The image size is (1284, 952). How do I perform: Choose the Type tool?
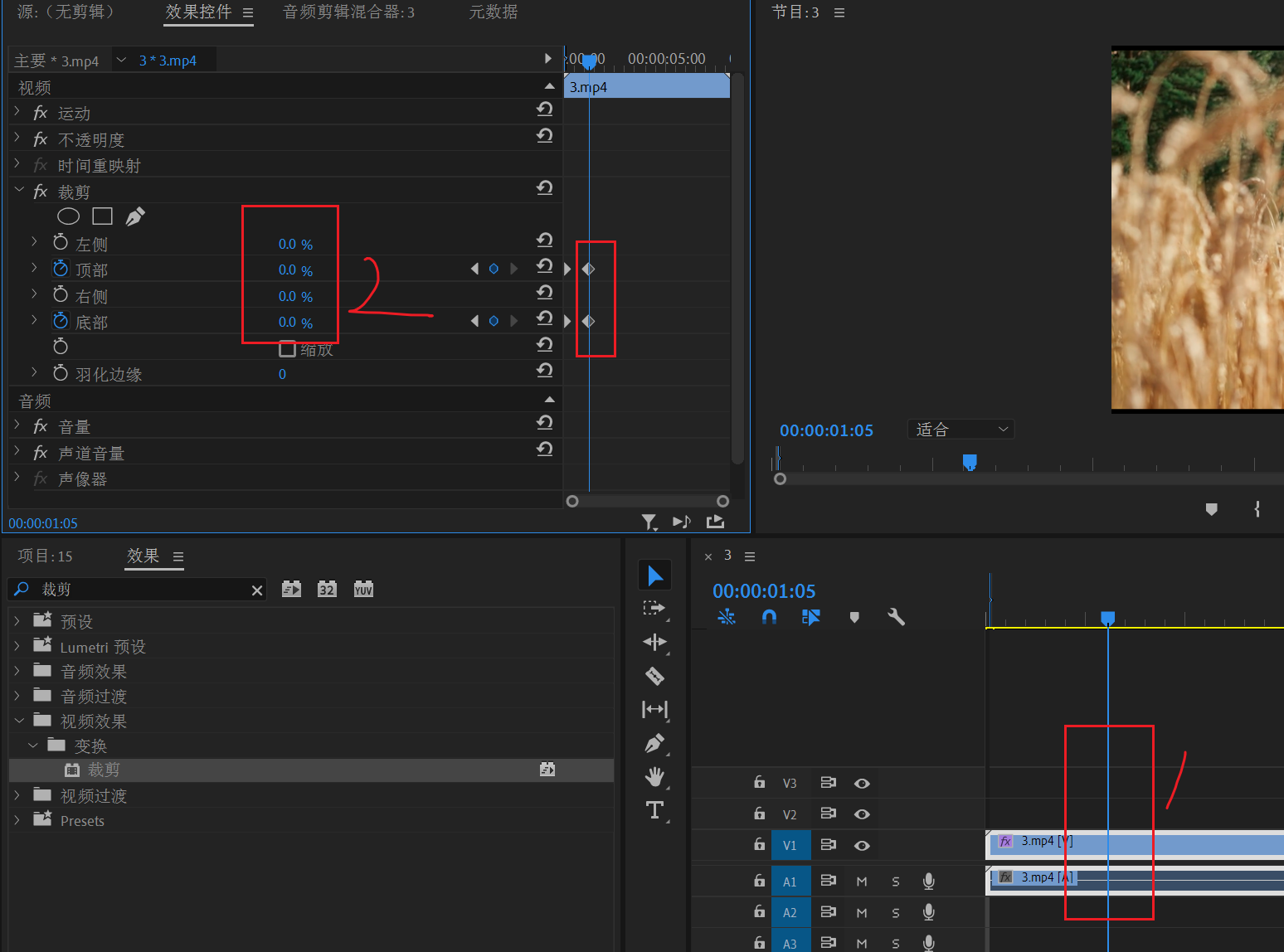654,810
